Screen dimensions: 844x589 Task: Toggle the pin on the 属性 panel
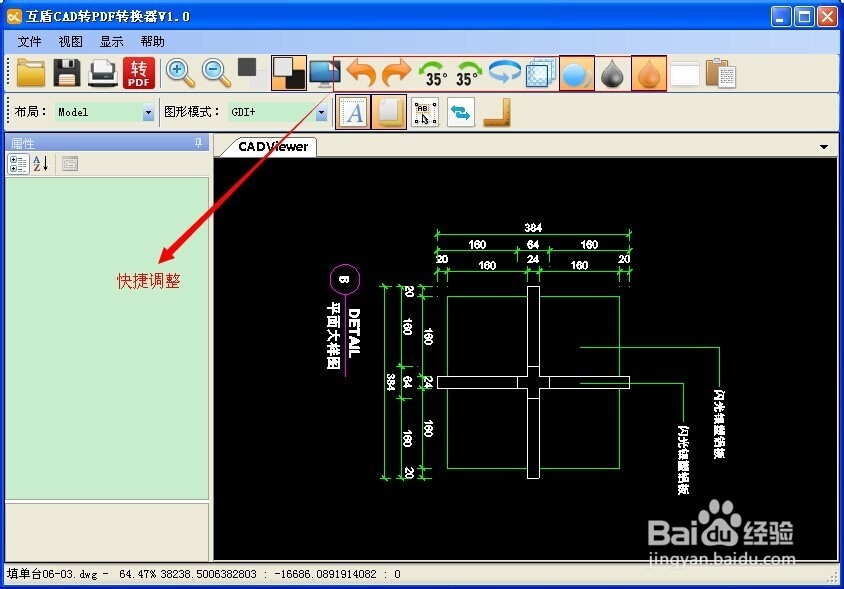click(198, 143)
